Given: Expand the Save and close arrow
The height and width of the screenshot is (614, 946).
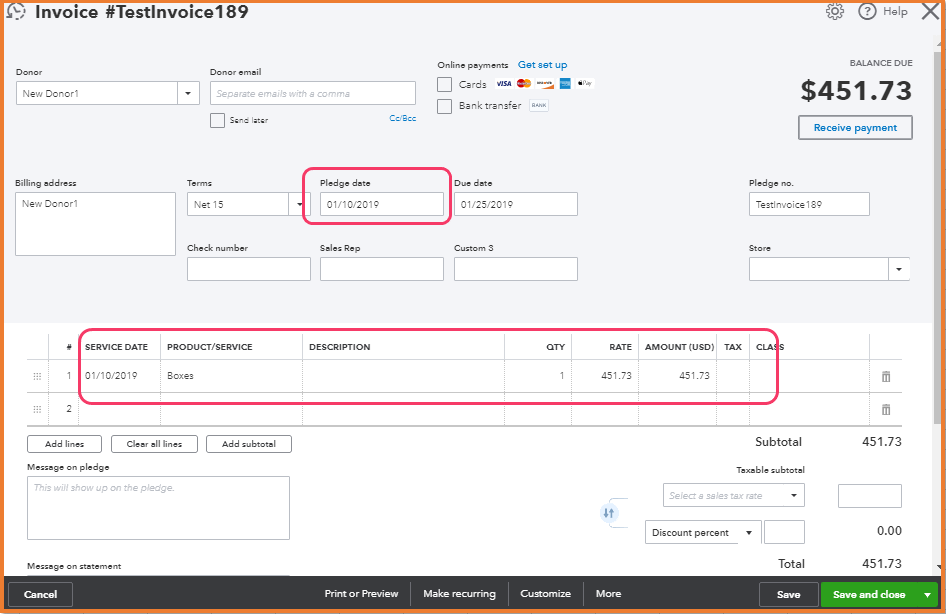Looking at the screenshot, I should click(927, 595).
